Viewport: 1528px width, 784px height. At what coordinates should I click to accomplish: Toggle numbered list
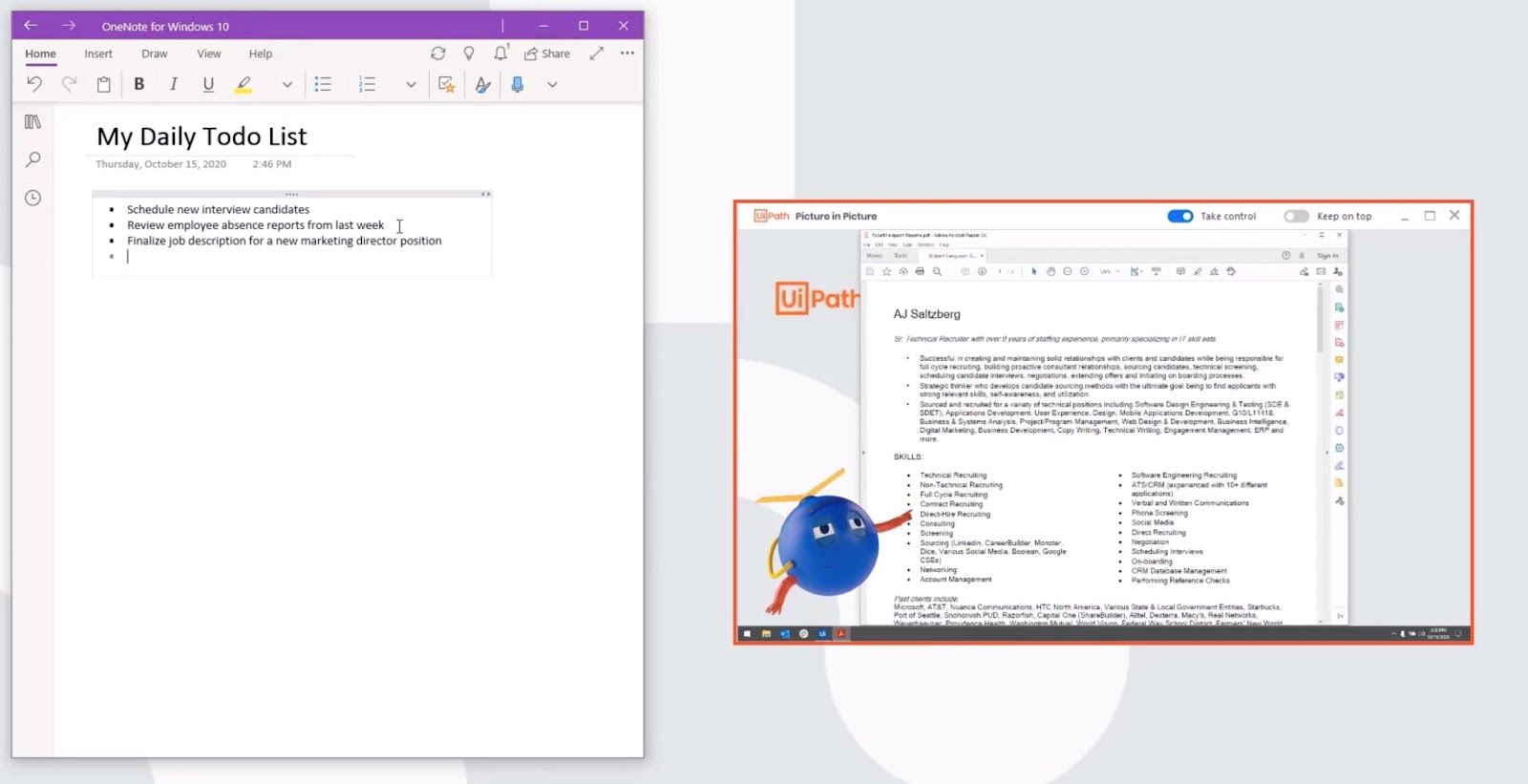point(367,84)
